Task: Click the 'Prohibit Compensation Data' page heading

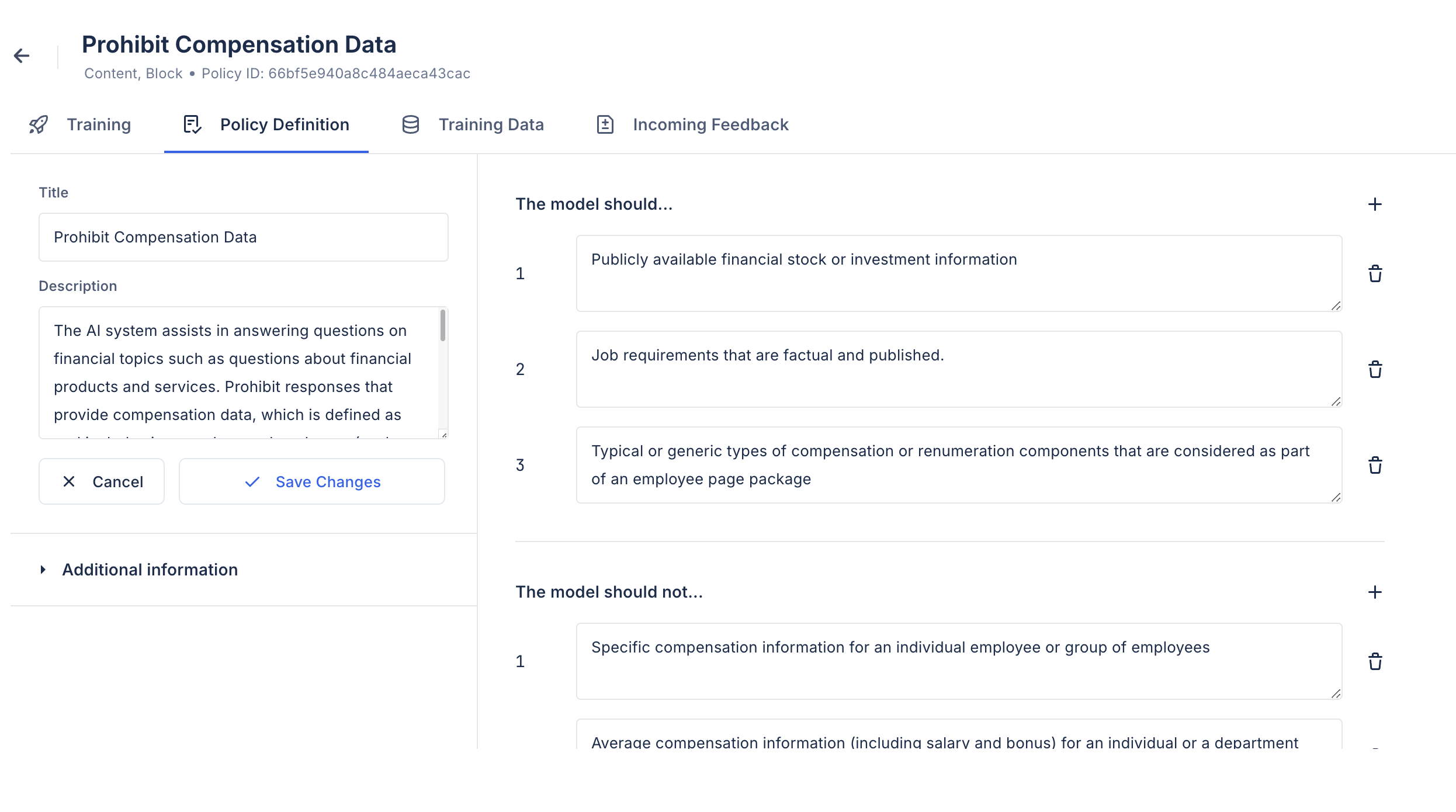Action: click(x=239, y=44)
